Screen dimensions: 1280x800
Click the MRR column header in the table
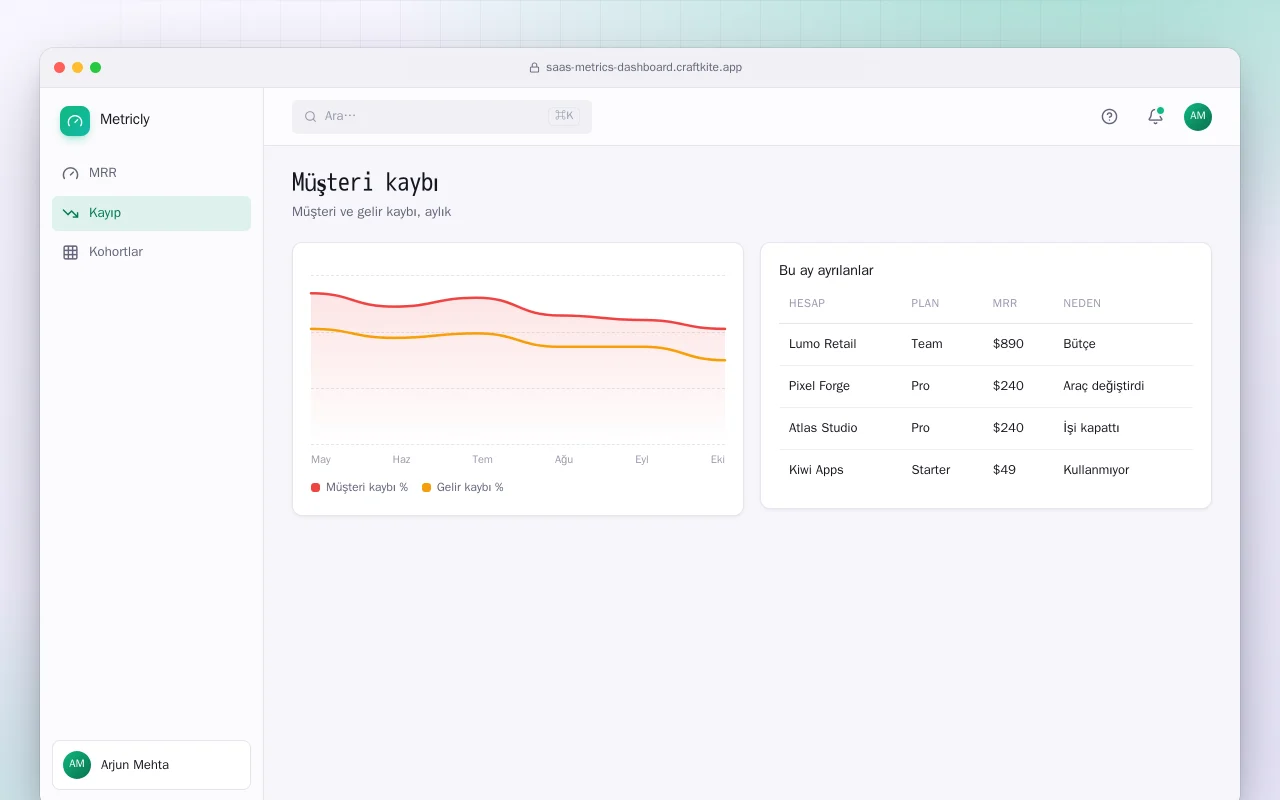point(1005,304)
